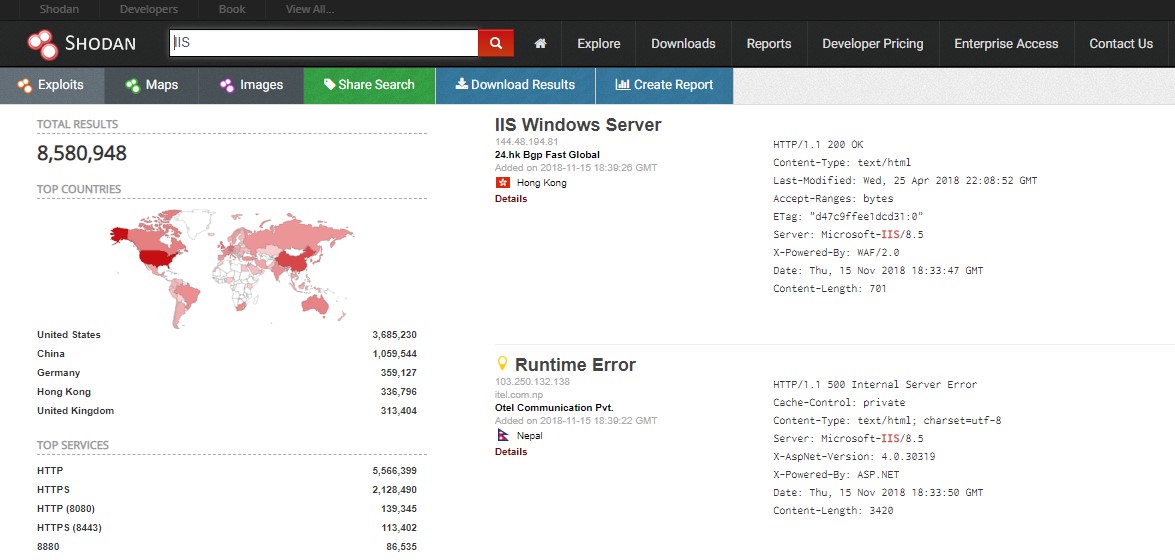This screenshot has width=1175, height=560.
Task: Go to the home icon
Action: [x=540, y=43]
